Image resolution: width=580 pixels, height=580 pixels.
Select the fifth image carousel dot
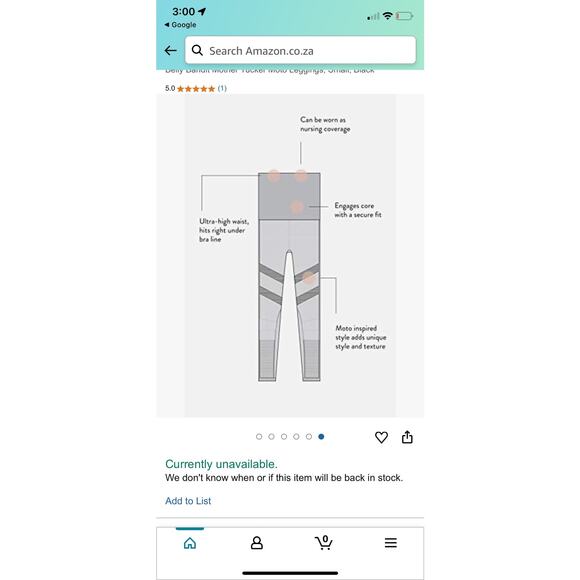(309, 437)
